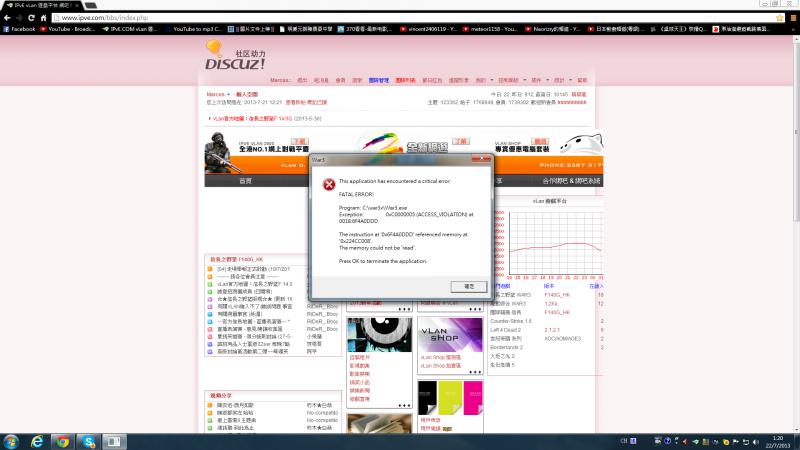Screen dimensions: 800x450
Task: Open the fourth taskbar application icon
Action: click(x=114, y=442)
